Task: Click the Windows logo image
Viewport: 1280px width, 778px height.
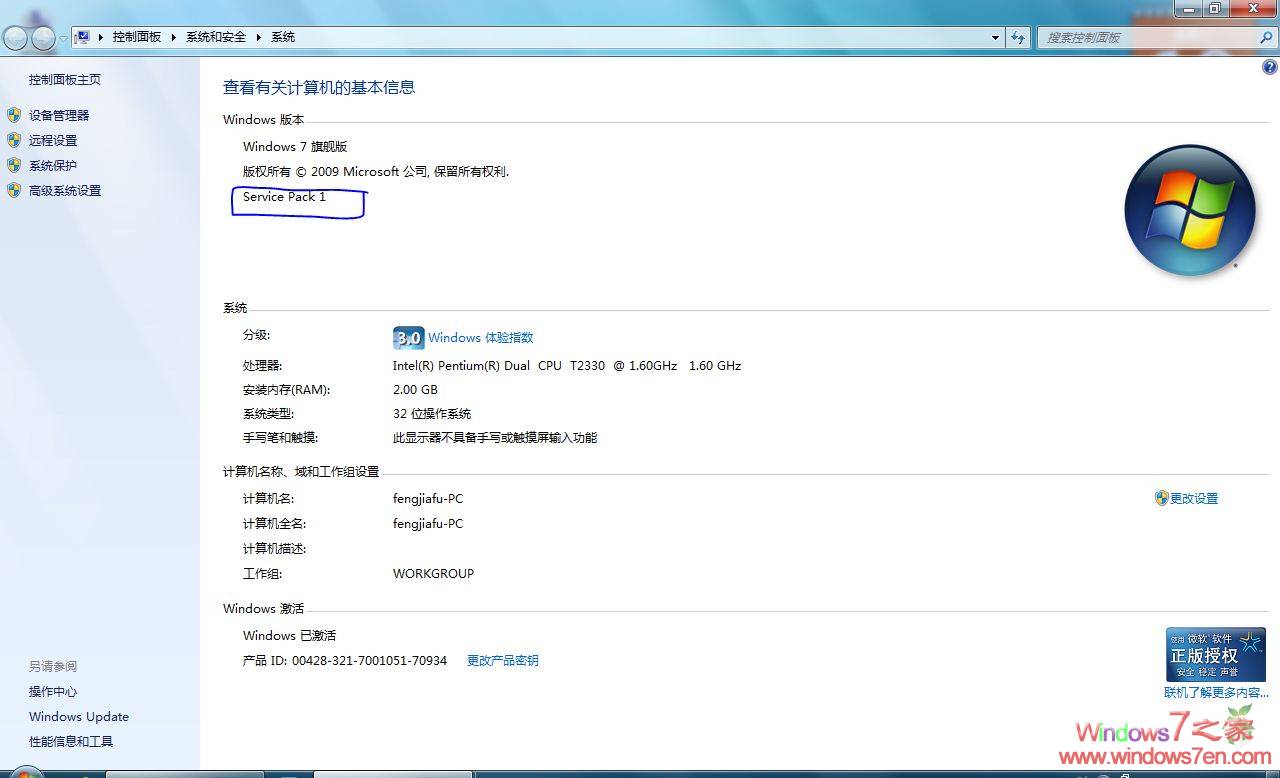Action: tap(1189, 210)
